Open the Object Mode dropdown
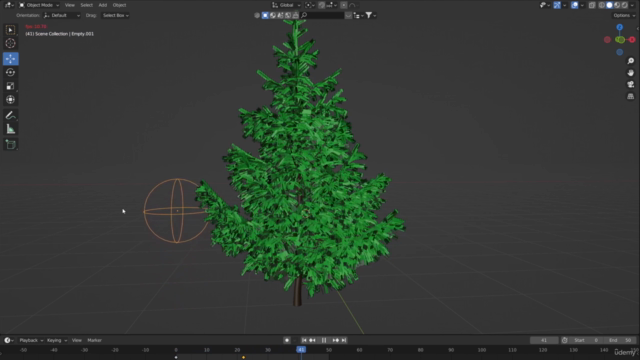Viewport: 640px width, 360px height. 39,5
